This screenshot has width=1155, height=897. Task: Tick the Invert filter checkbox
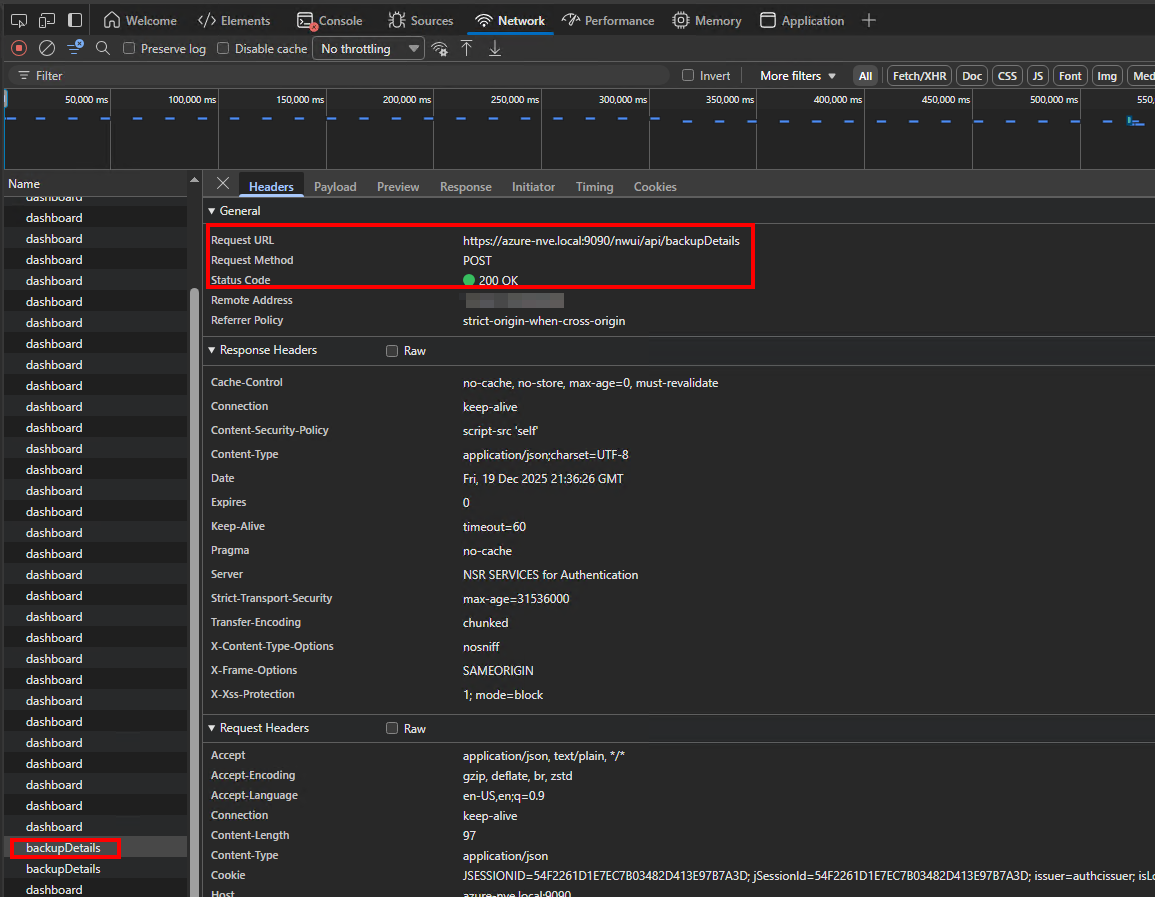tap(688, 76)
